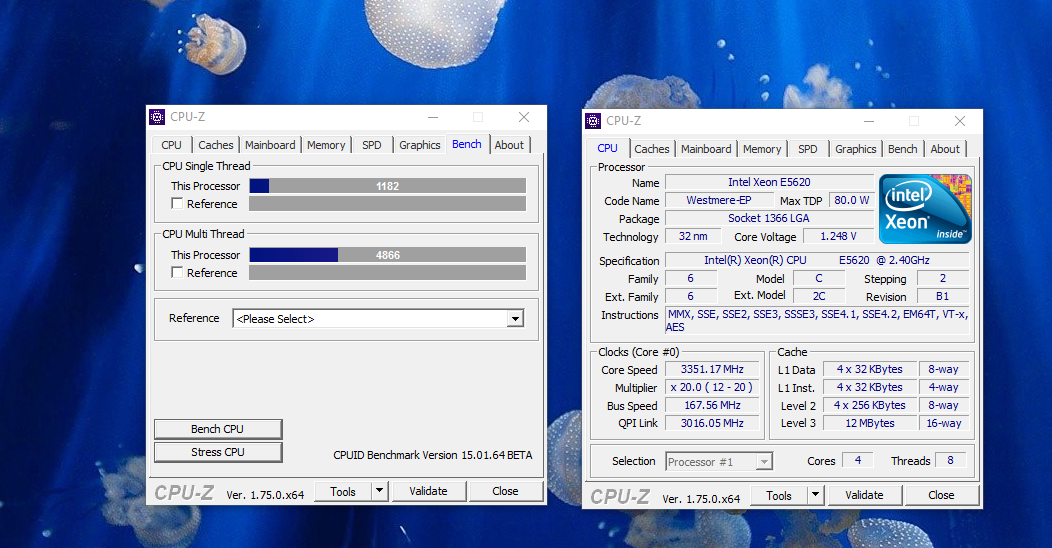This screenshot has height=548, width=1052.
Task: Click Level 3 value 12 MBytes
Action: tap(870, 423)
